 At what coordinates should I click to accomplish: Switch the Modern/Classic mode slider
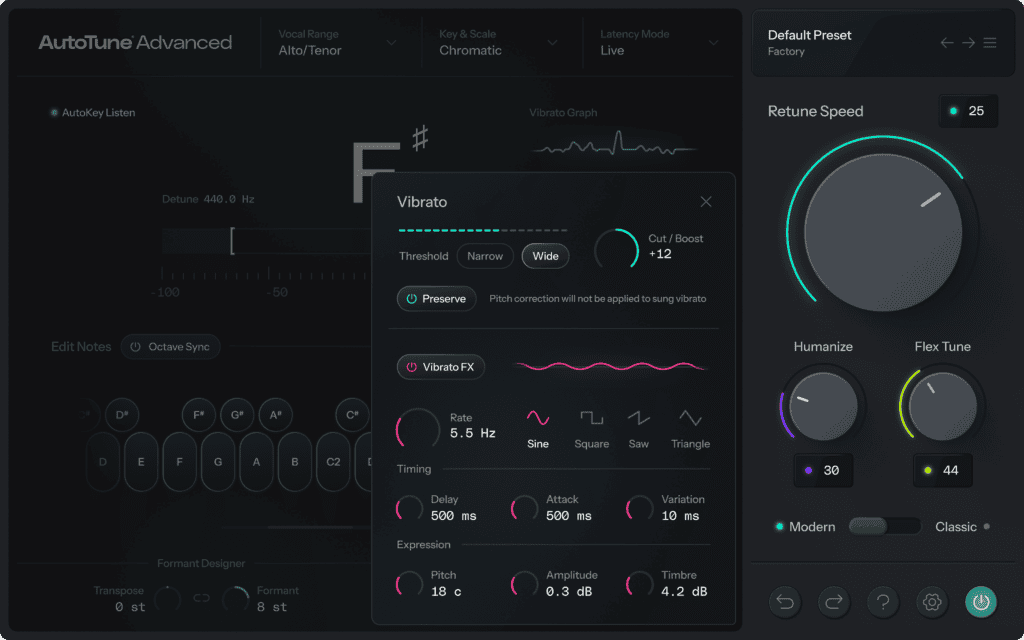pyautogui.click(x=884, y=526)
